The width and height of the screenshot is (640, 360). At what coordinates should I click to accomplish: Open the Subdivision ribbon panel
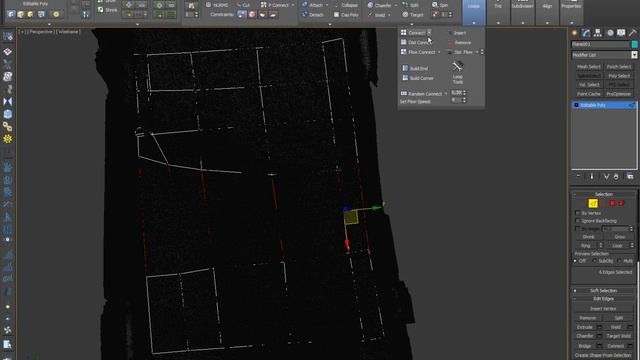point(522,12)
